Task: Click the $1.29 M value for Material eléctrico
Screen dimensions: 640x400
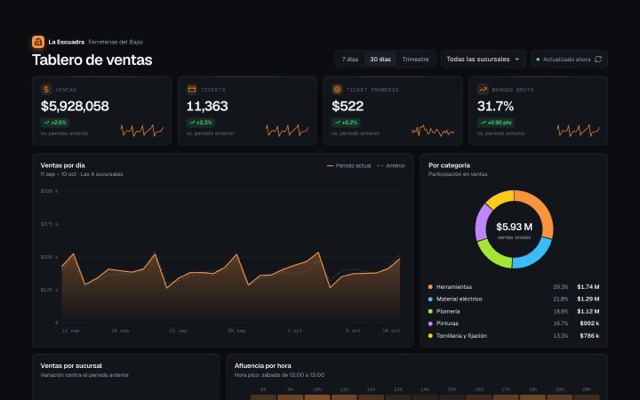Action: click(588, 299)
